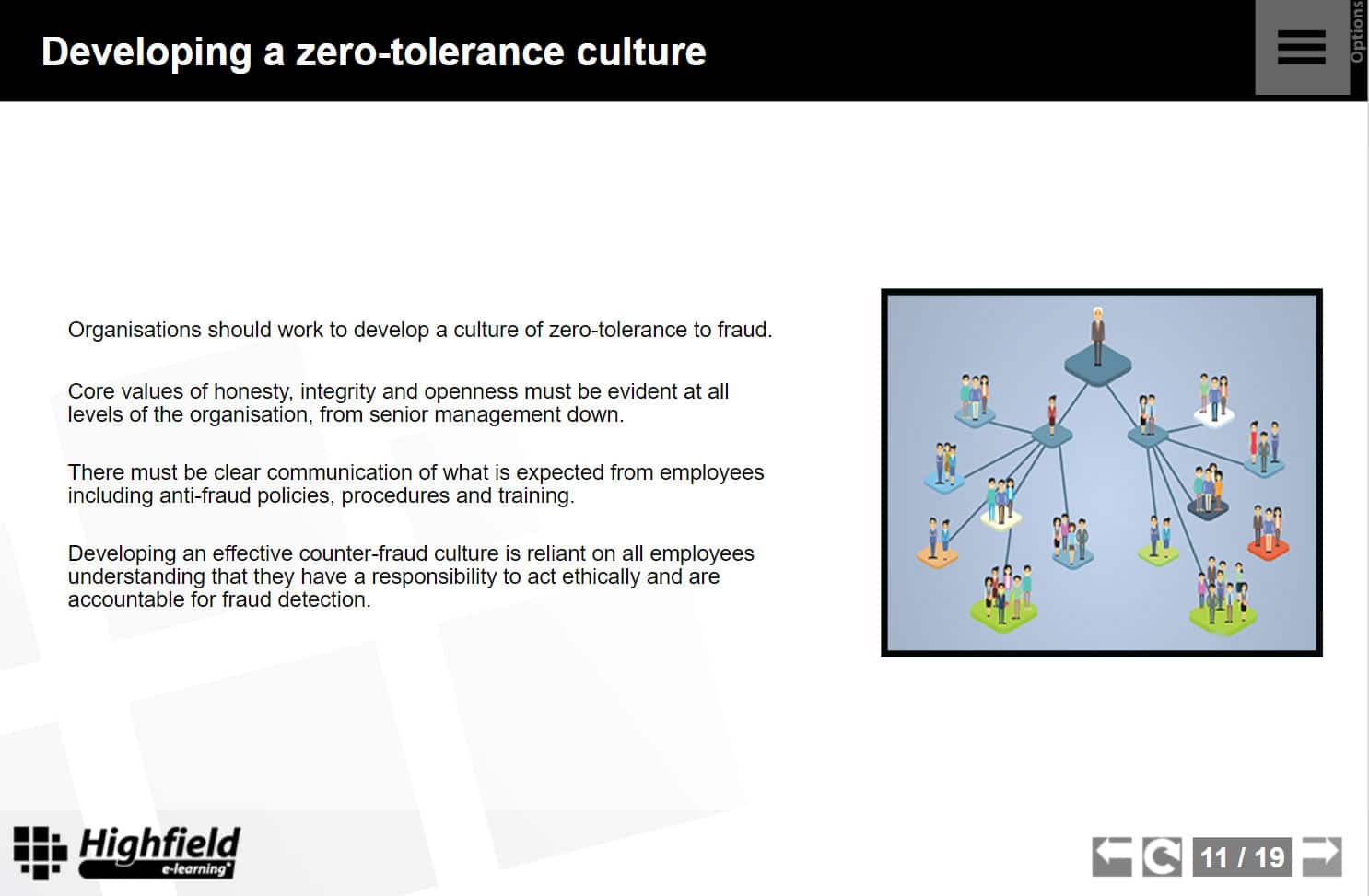Image resolution: width=1369 pixels, height=896 pixels.
Task: Click the Highfield grid squares logo icon
Action: 40,852
